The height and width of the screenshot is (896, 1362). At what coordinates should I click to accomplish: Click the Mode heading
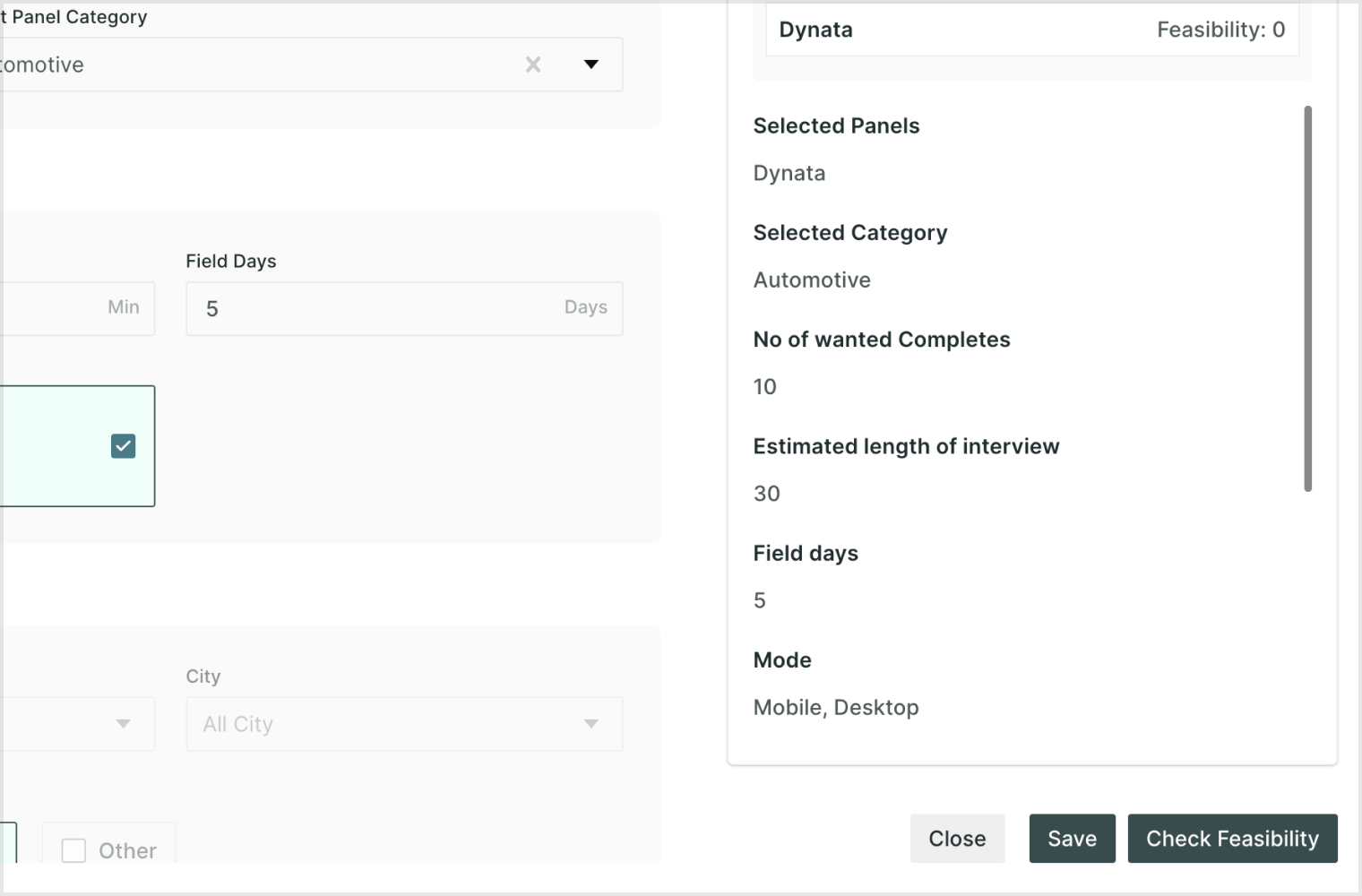(782, 660)
